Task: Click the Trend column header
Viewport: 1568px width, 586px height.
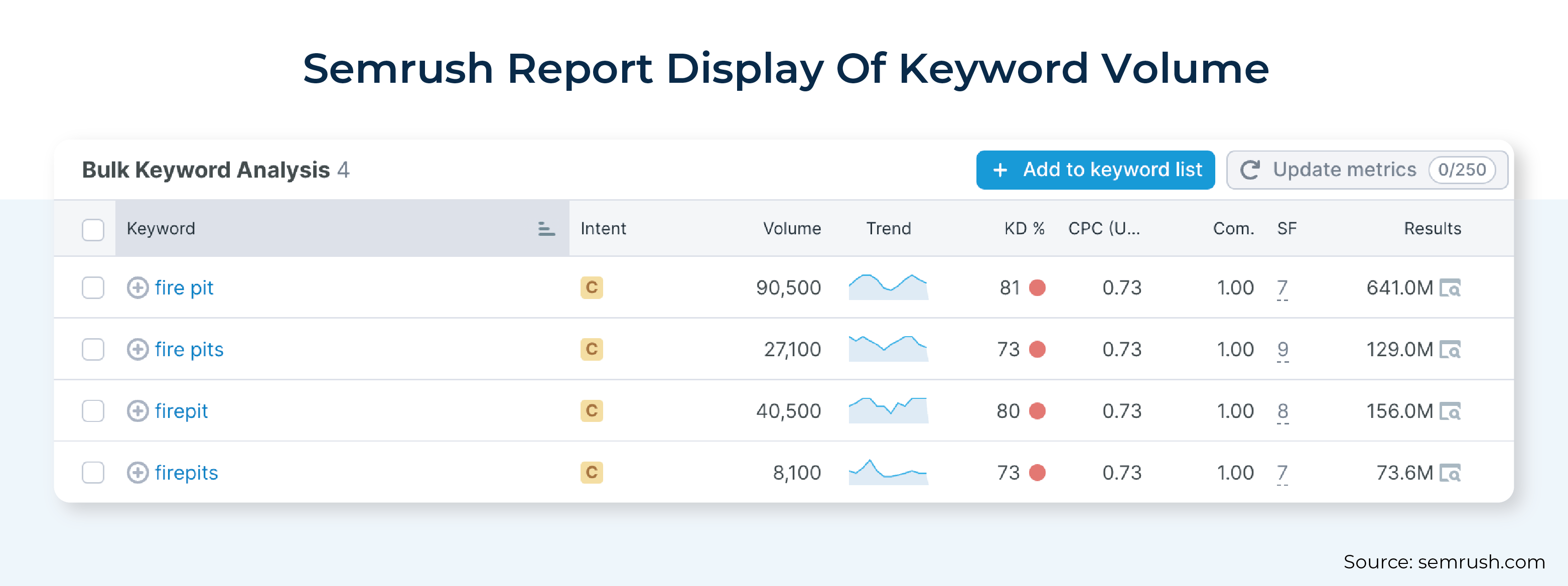Action: 889,229
